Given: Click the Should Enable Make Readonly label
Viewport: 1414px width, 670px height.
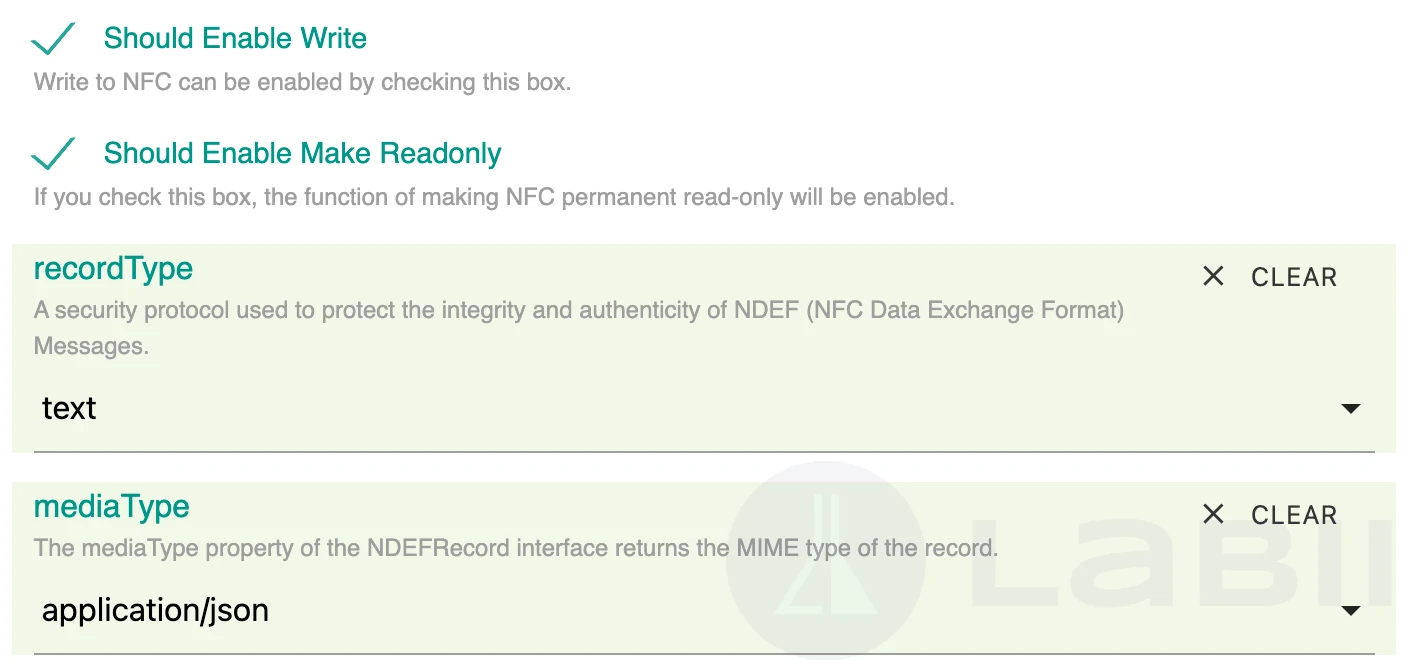Looking at the screenshot, I should click(302, 154).
